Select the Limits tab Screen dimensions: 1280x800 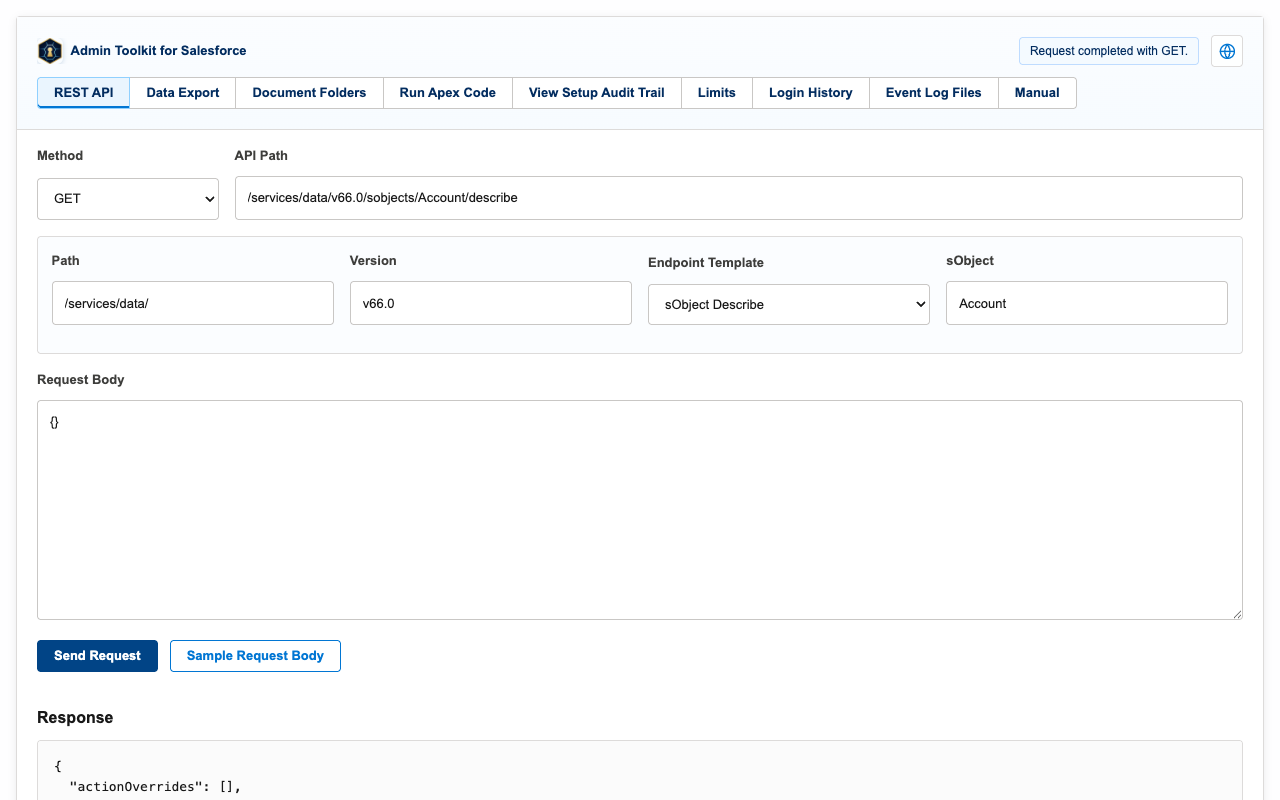click(717, 93)
